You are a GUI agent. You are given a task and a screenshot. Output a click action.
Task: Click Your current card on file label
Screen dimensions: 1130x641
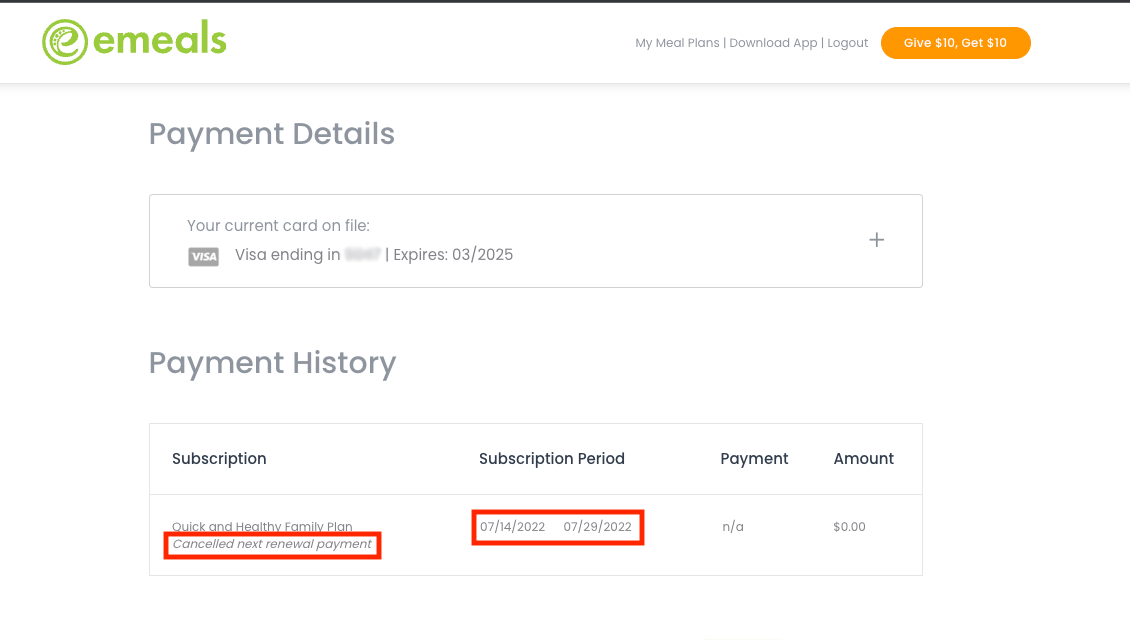[x=278, y=226]
